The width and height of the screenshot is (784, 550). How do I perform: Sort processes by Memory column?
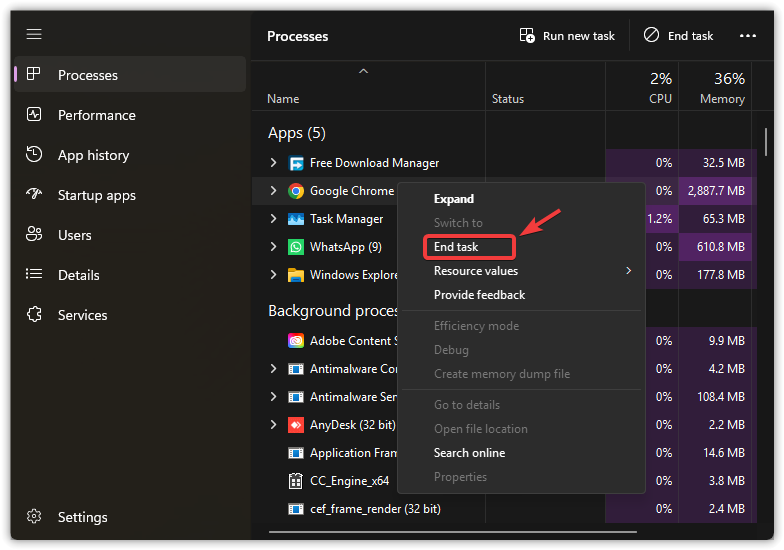[722, 99]
